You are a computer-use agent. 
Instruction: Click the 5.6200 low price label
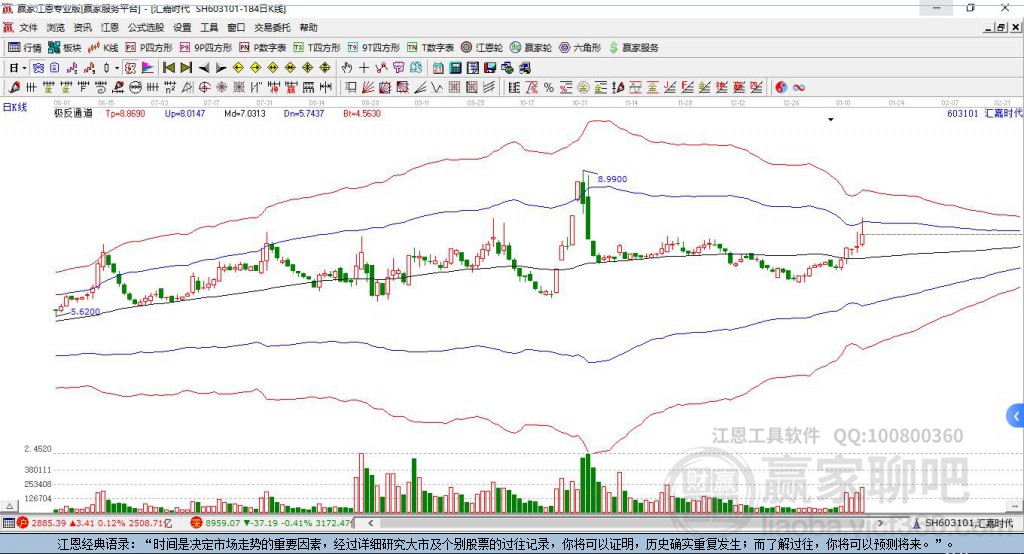coord(86,312)
